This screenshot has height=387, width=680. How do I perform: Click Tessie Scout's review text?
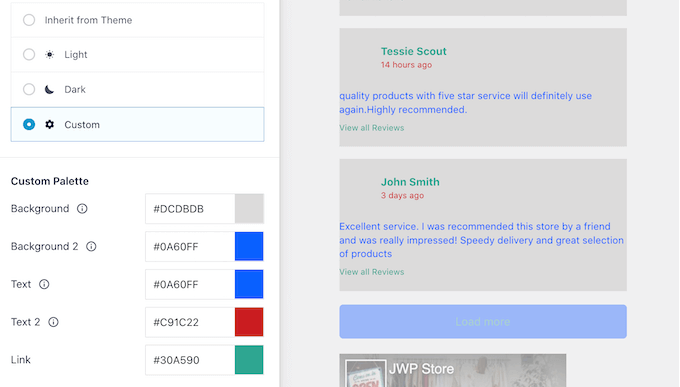[x=465, y=103]
